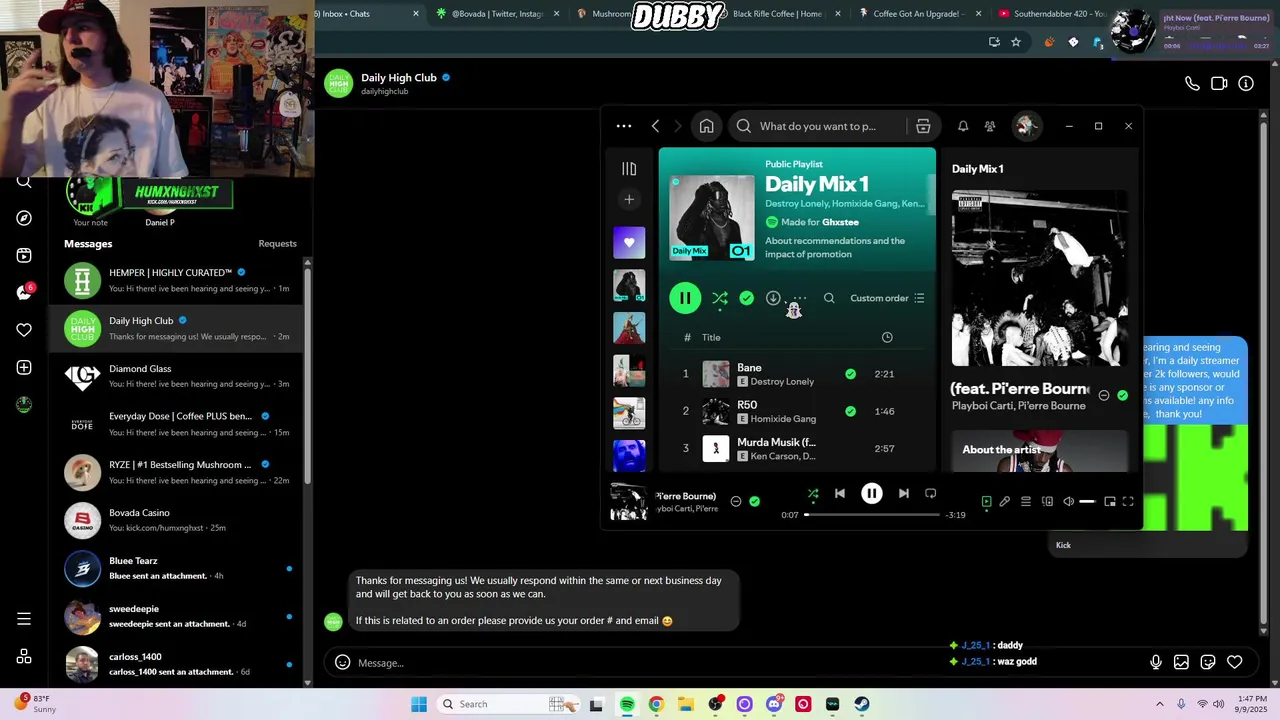Open conversation information icon
Image resolution: width=1280 pixels, height=720 pixels.
click(1246, 84)
